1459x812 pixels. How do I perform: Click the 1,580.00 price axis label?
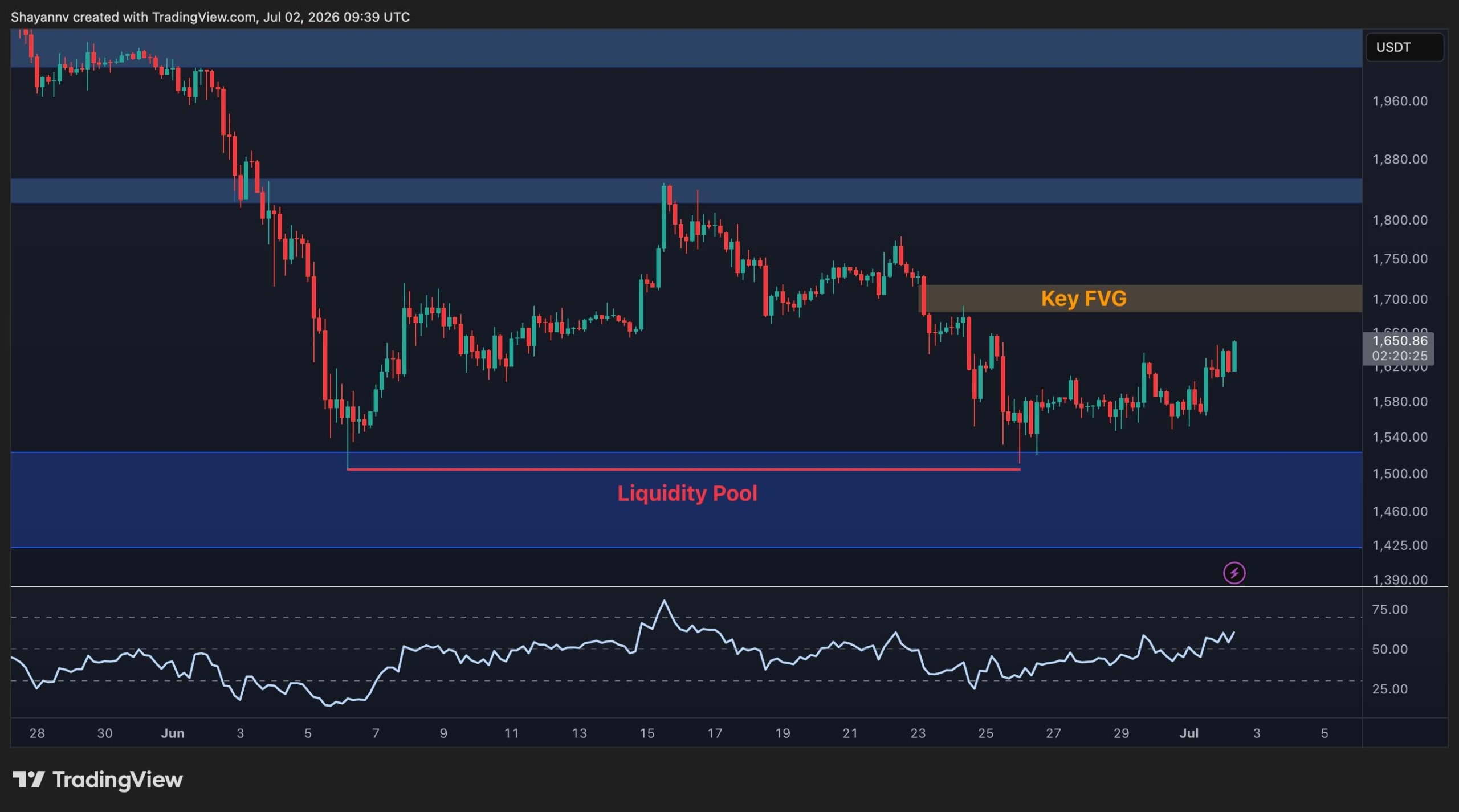[x=1400, y=402]
